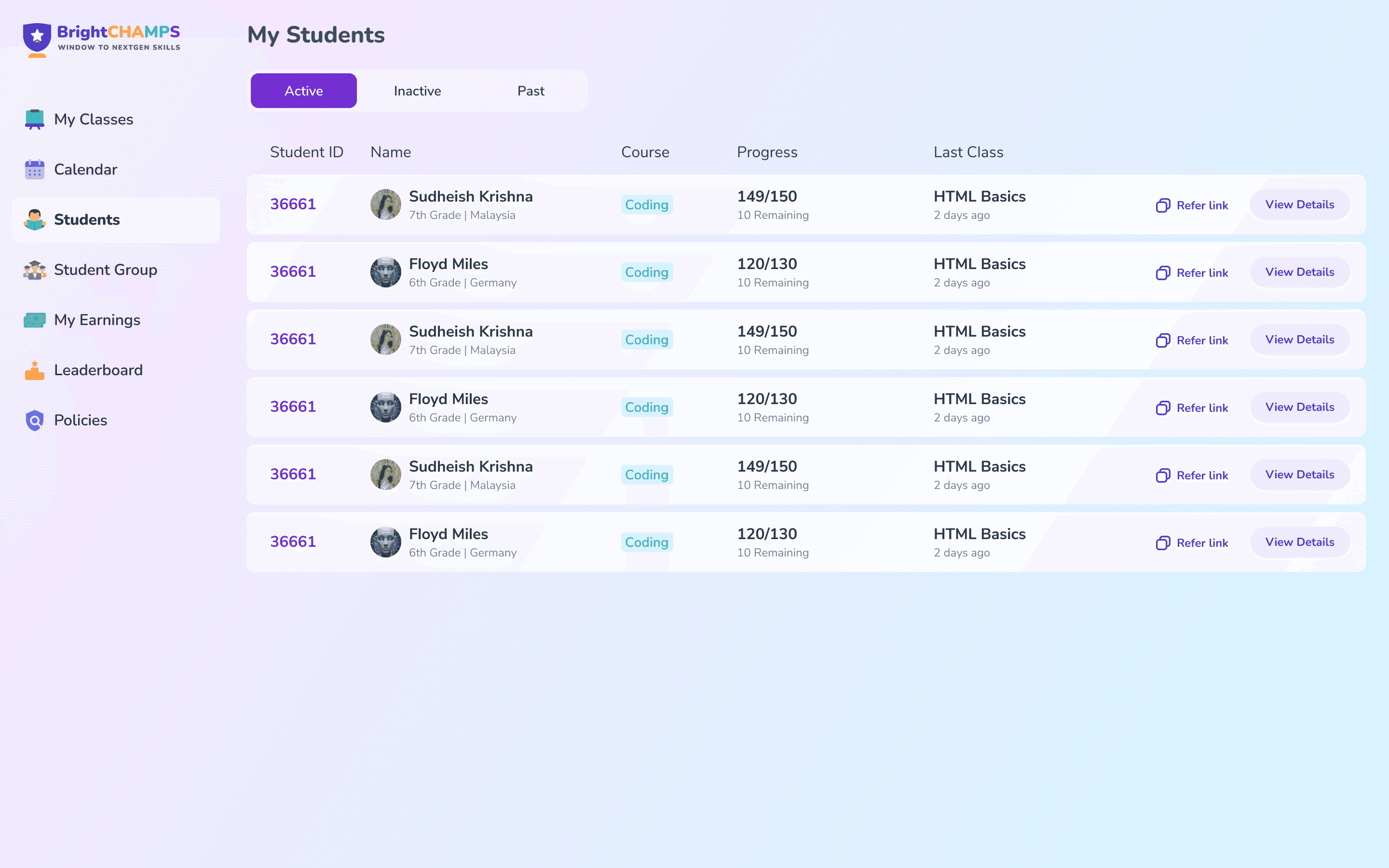View Details for last Floyd Miles row
Image resolution: width=1389 pixels, height=868 pixels.
[x=1299, y=542]
